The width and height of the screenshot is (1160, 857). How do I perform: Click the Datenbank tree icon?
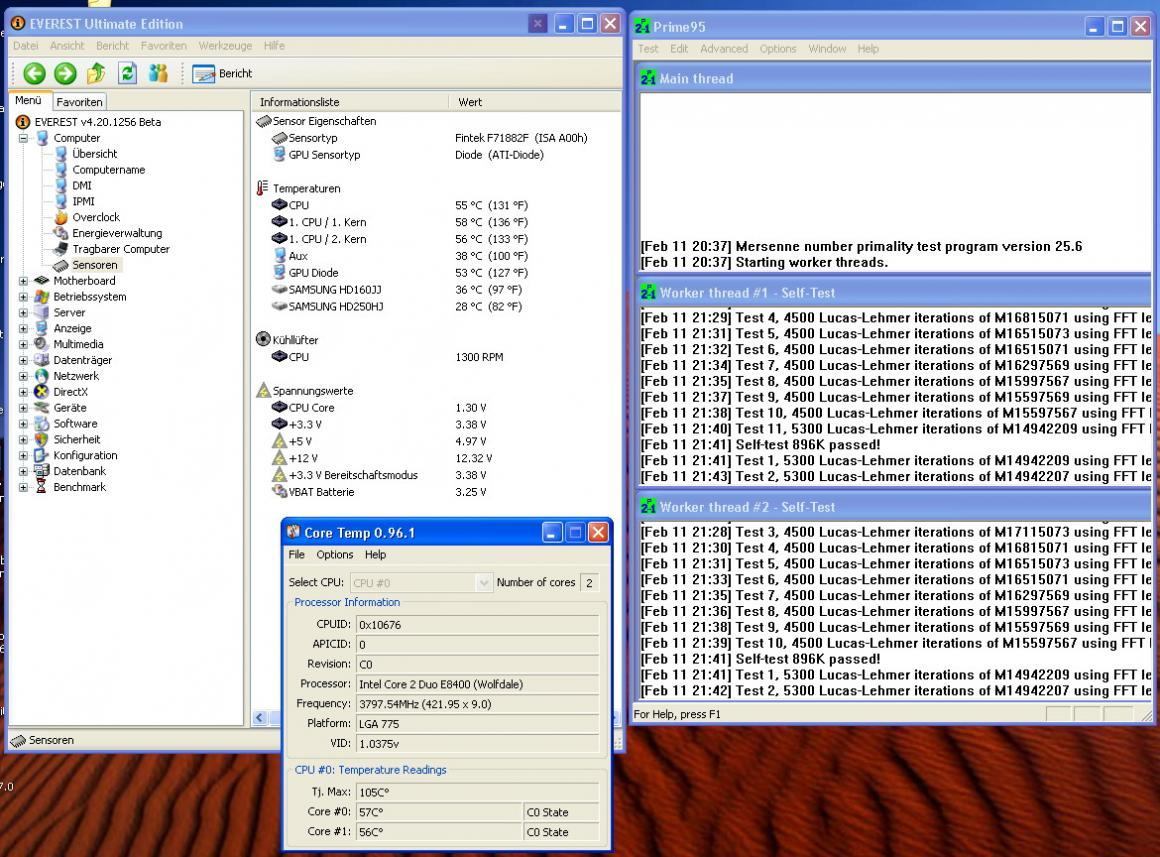click(41, 471)
